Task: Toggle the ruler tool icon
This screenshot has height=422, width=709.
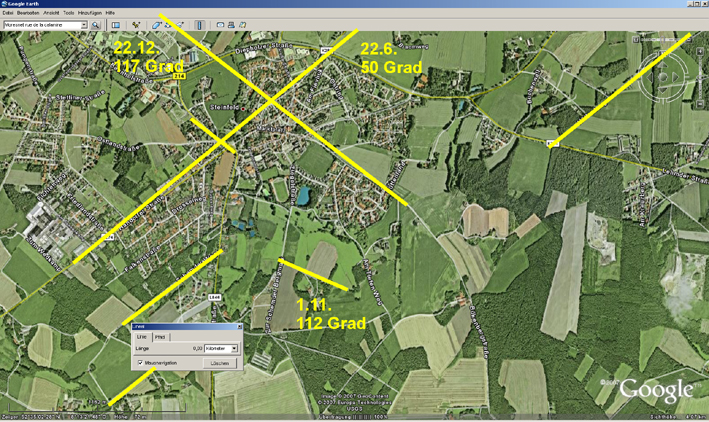Action: coord(199,25)
